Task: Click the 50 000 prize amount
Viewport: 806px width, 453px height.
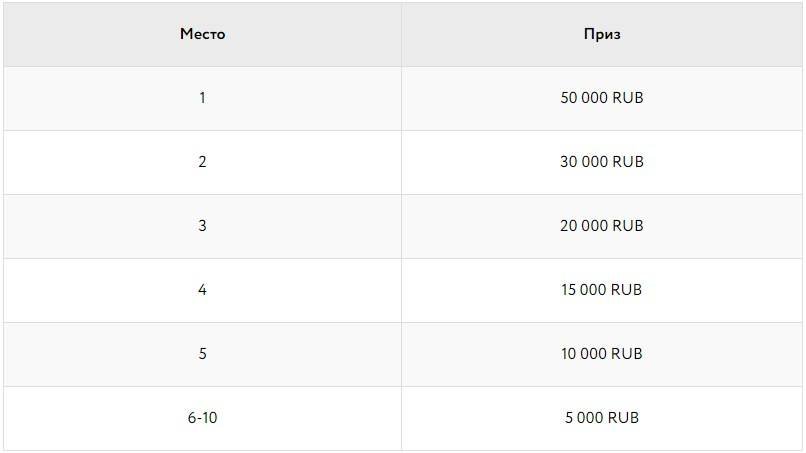Action: pyautogui.click(x=584, y=98)
